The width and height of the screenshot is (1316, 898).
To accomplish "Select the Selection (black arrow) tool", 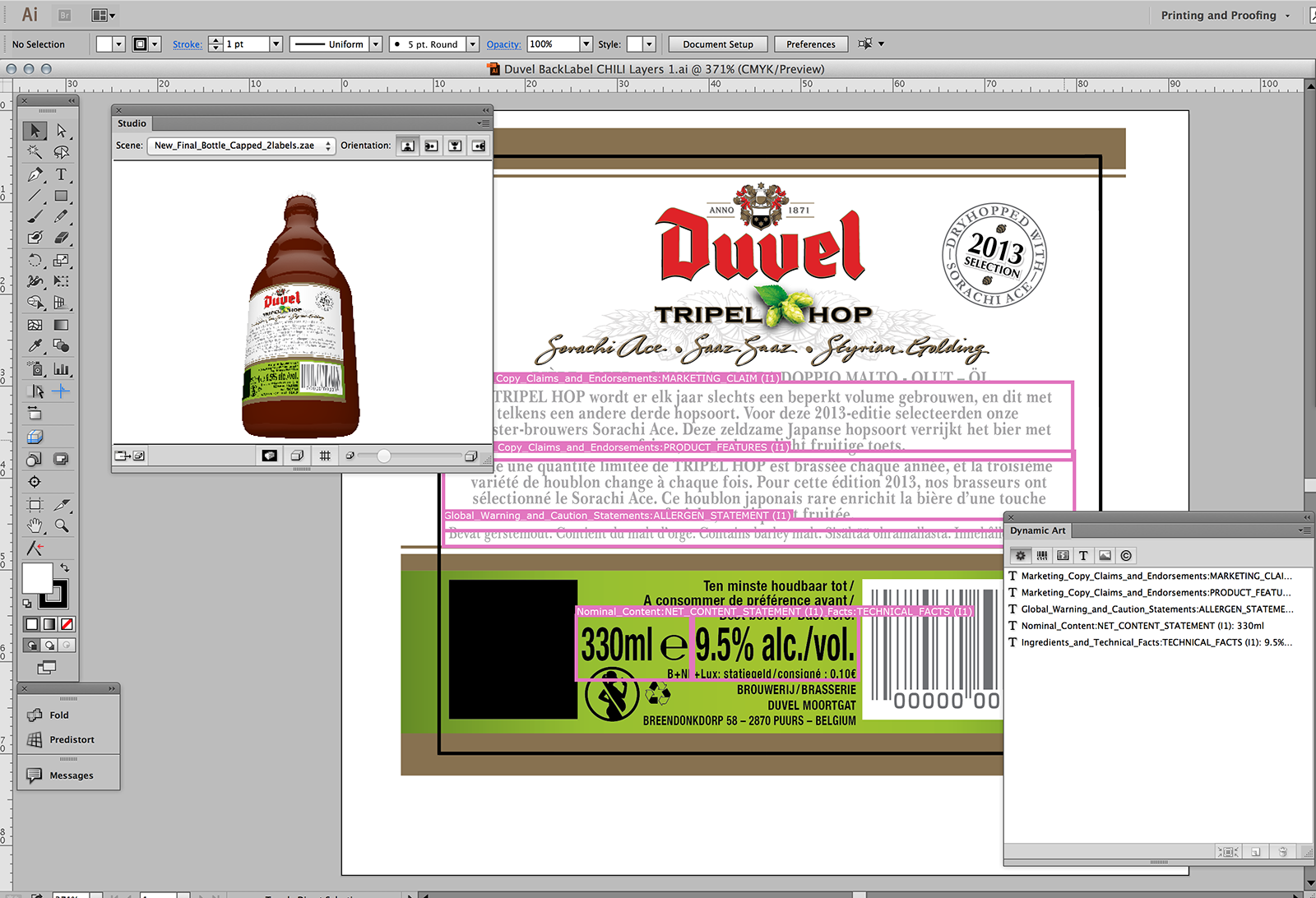I will tap(35, 131).
